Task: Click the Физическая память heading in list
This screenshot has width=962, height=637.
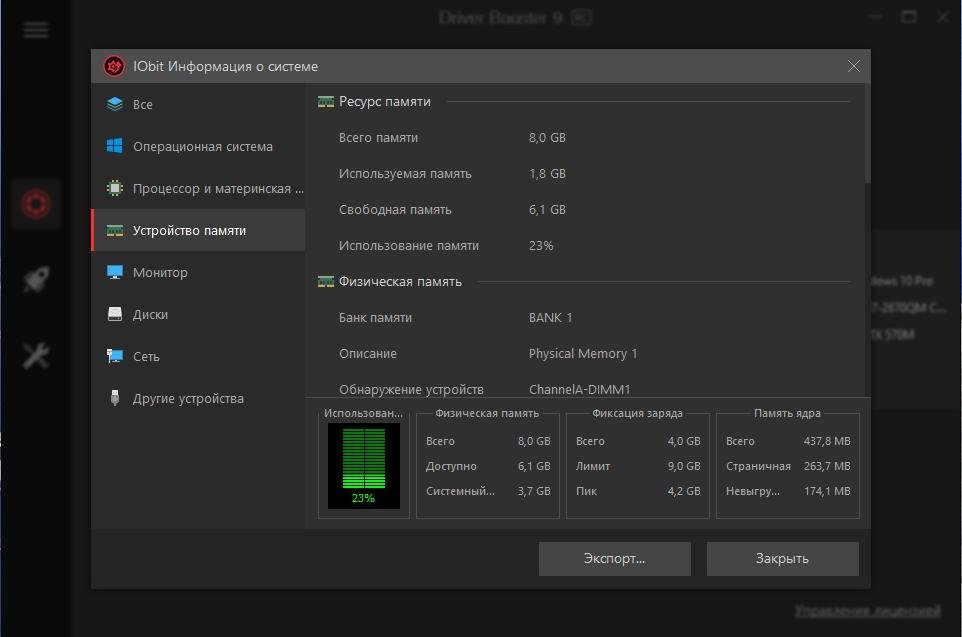Action: pos(400,282)
